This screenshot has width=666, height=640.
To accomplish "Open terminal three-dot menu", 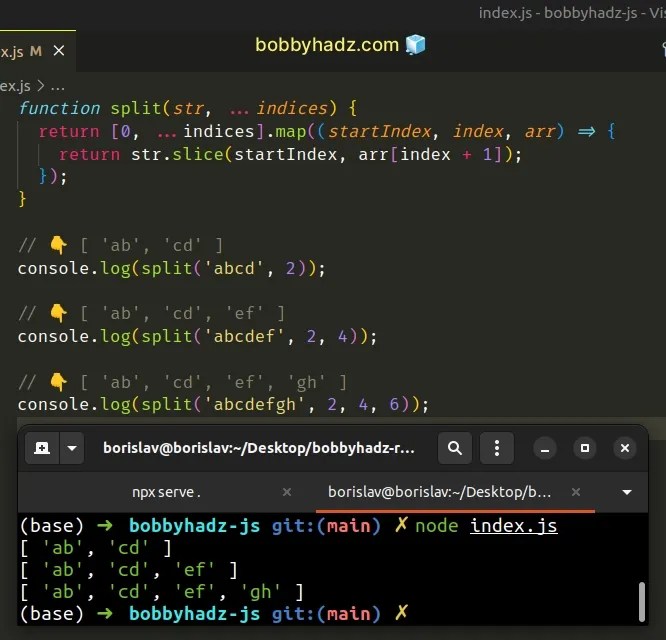I will pyautogui.click(x=497, y=448).
